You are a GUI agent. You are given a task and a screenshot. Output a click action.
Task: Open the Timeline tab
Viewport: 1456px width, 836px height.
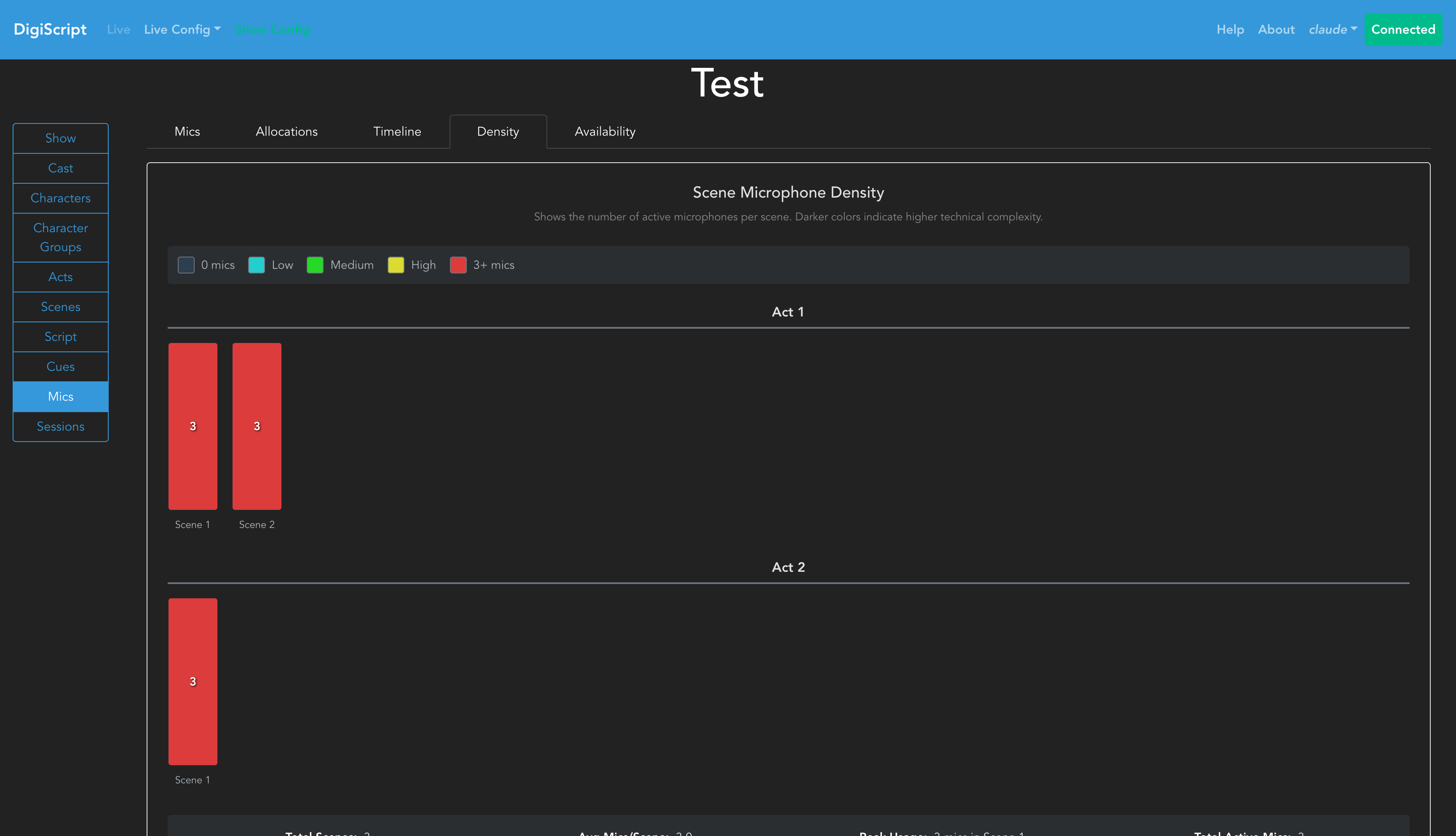[x=396, y=131]
